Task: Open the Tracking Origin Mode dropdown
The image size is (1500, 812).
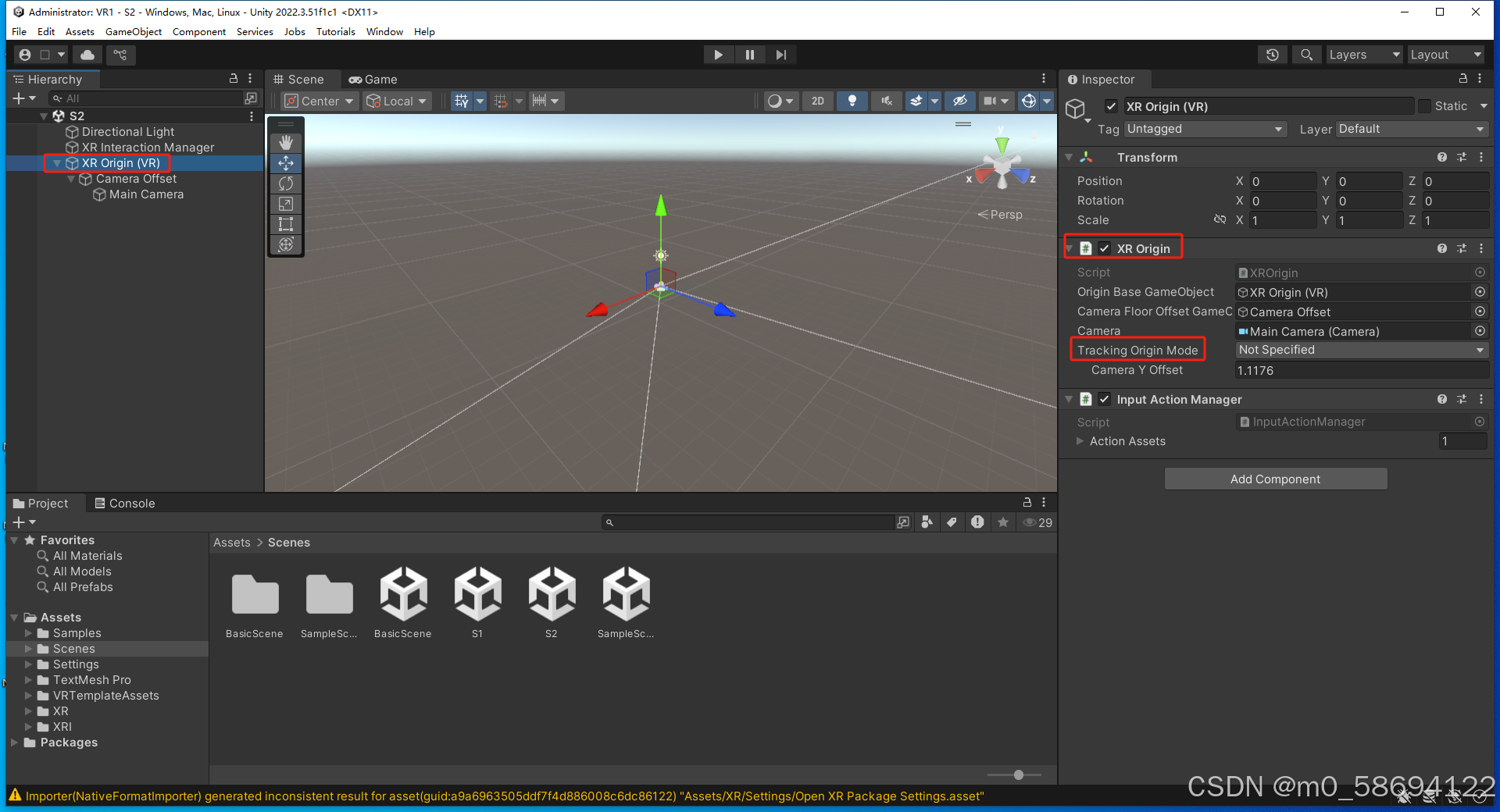Action: [x=1361, y=350]
